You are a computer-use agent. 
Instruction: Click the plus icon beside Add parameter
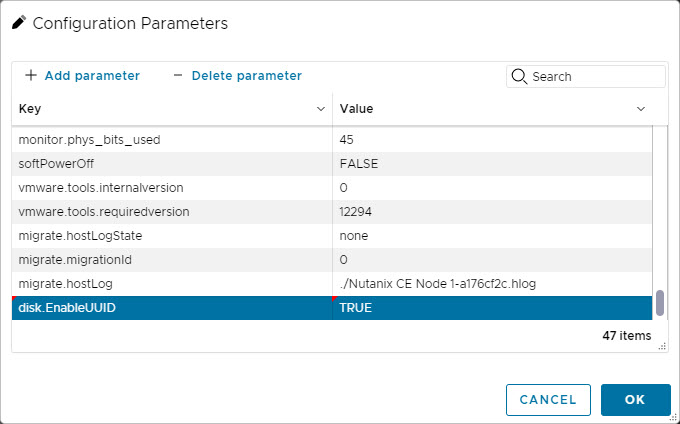point(30,75)
